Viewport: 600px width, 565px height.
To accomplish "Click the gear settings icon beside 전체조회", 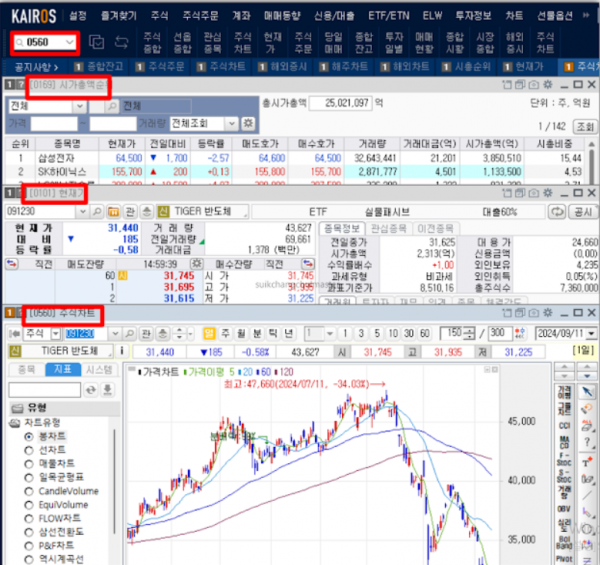I will click(x=248, y=123).
